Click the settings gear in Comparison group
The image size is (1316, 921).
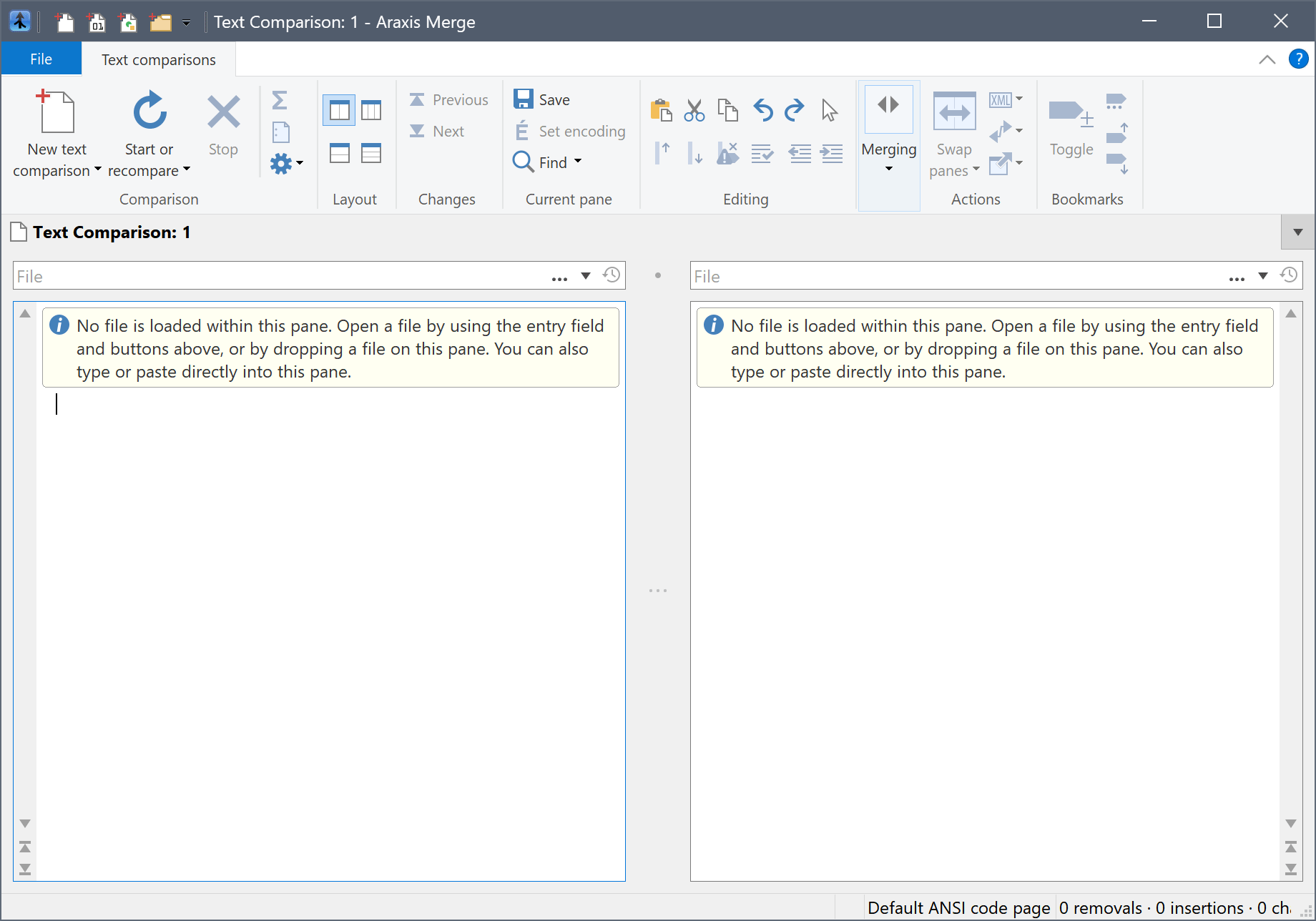click(281, 162)
